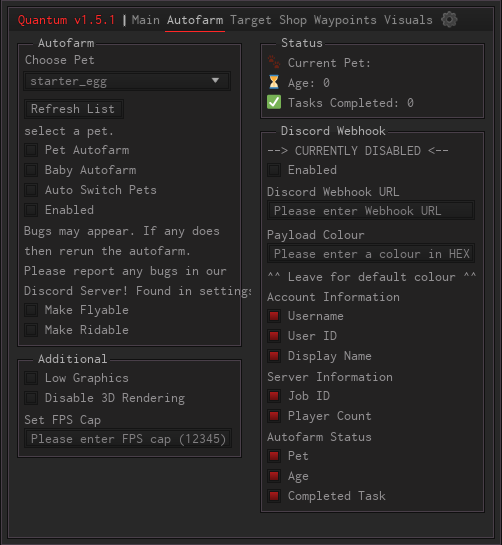The height and width of the screenshot is (545, 502).
Task: Check the Auto Switch Pets option
Action: tap(31, 190)
